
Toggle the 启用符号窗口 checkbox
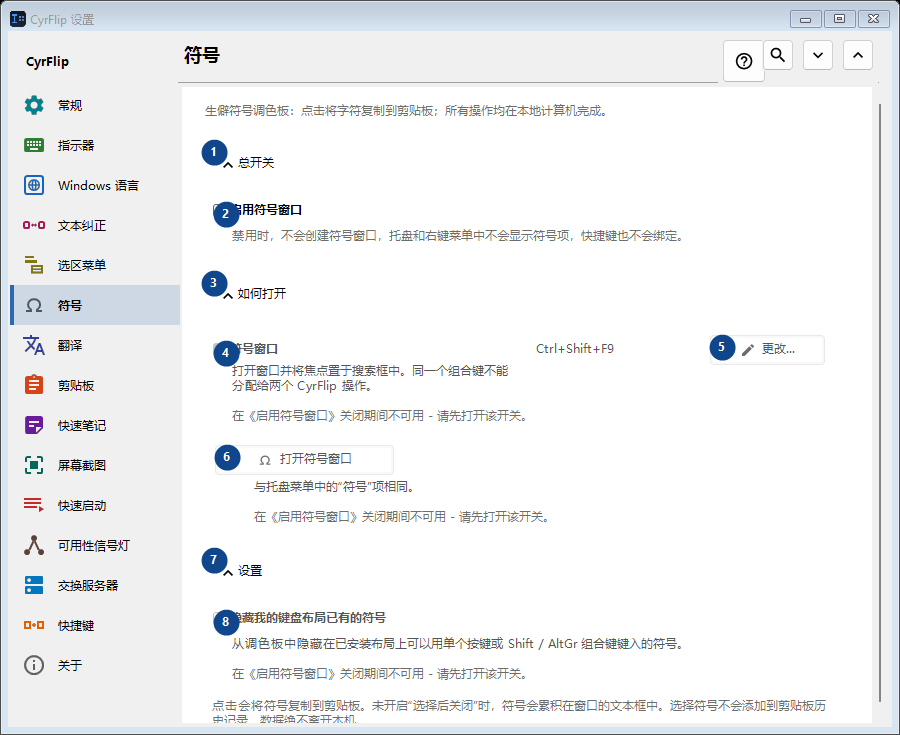219,210
